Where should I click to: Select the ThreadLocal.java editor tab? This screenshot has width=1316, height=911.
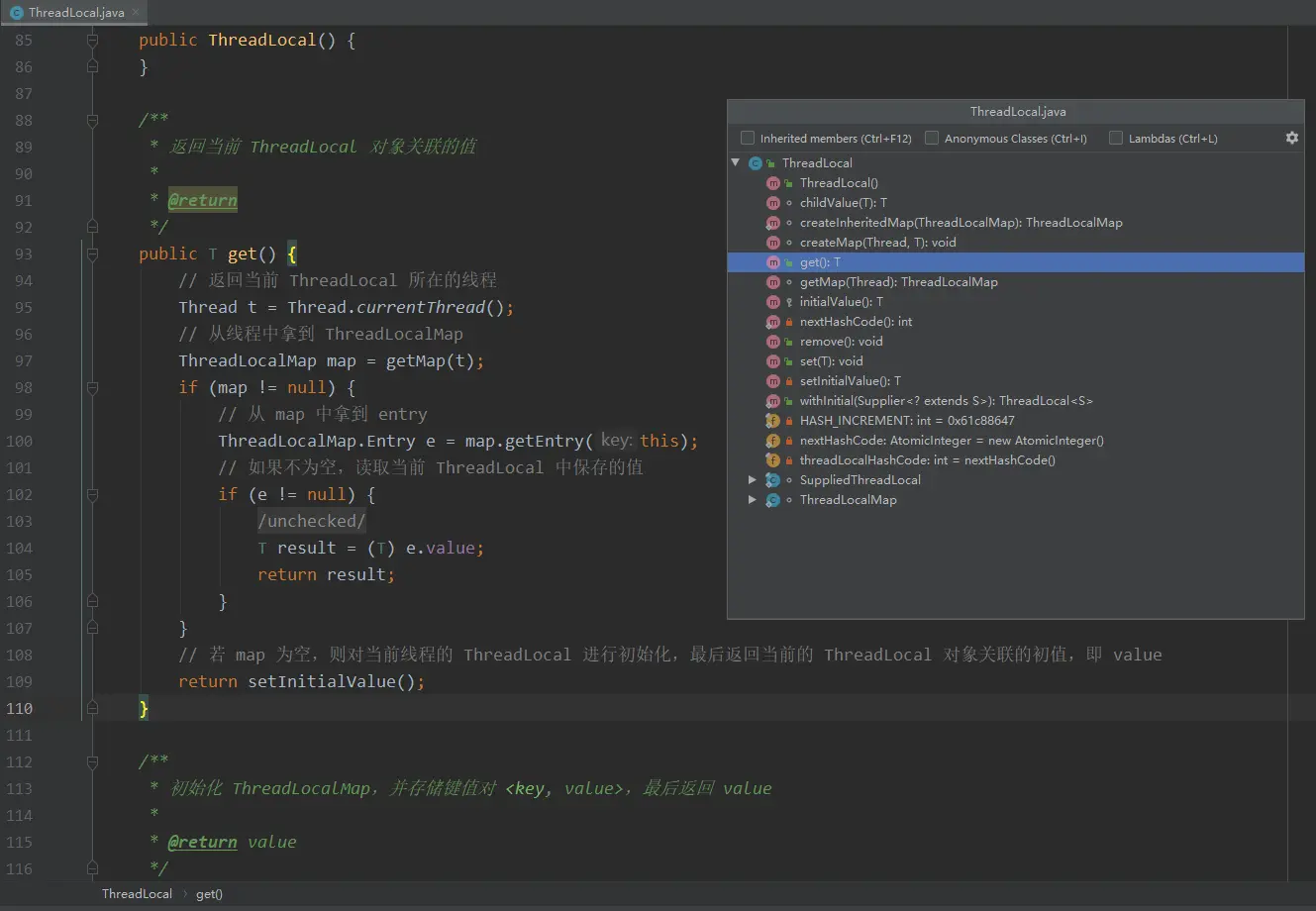[75, 13]
